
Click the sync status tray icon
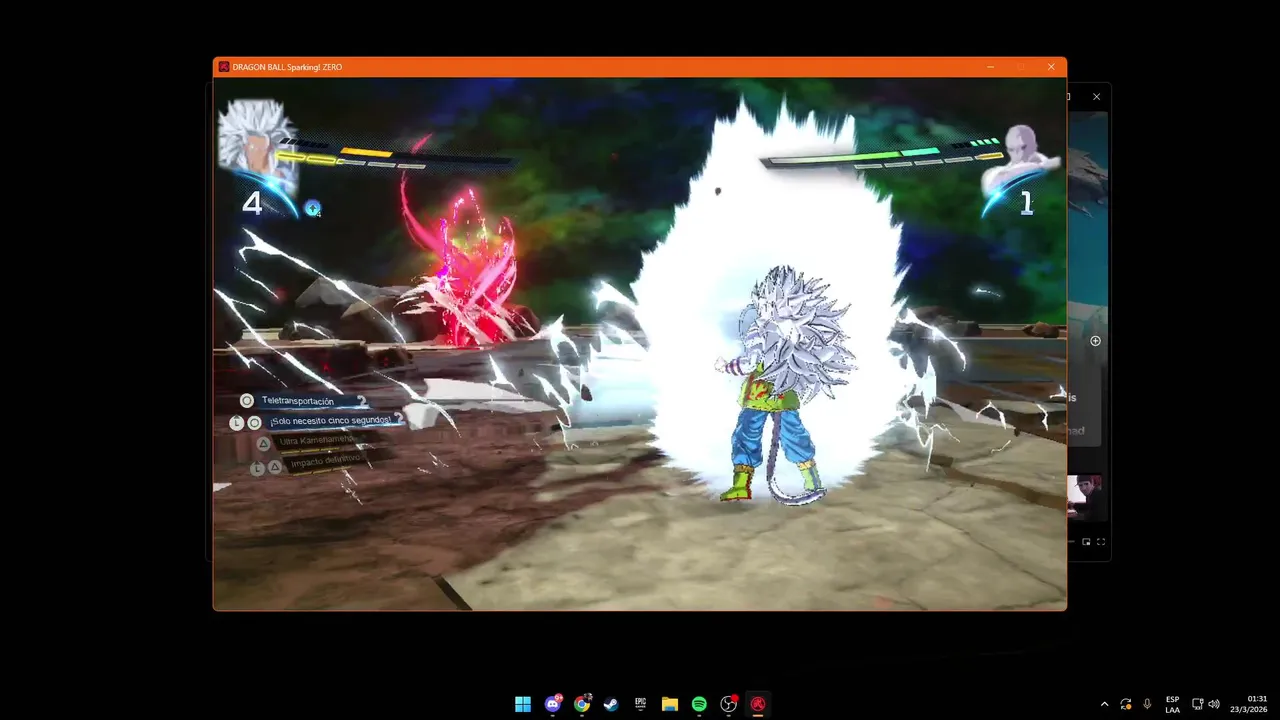pos(1126,704)
